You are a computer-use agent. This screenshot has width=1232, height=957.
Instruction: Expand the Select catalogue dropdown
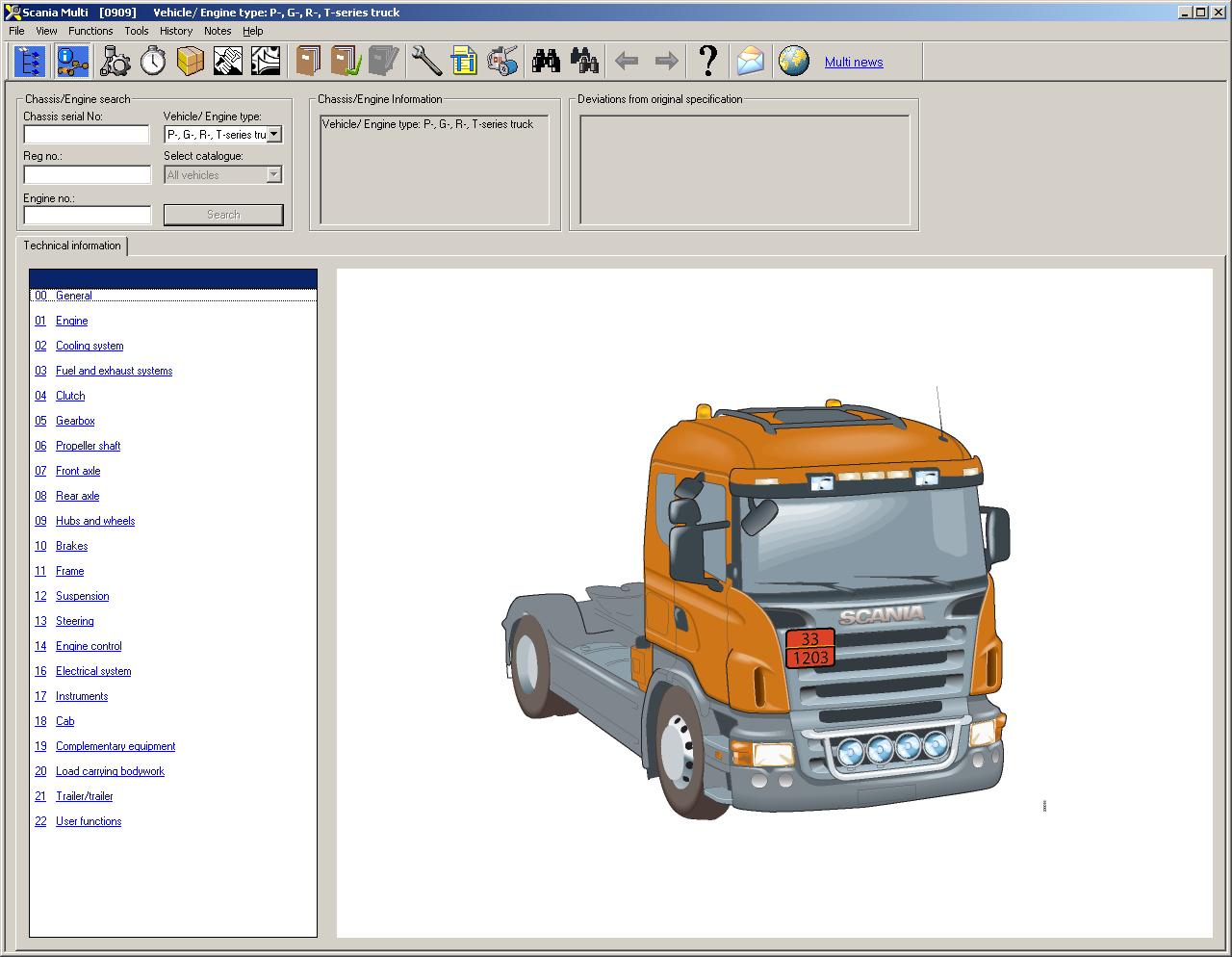[274, 175]
